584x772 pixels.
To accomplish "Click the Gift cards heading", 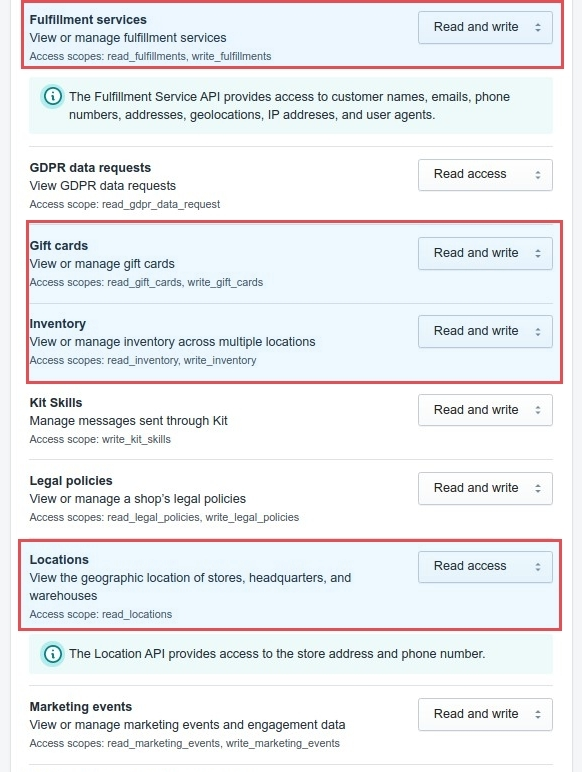I will [x=59, y=245].
